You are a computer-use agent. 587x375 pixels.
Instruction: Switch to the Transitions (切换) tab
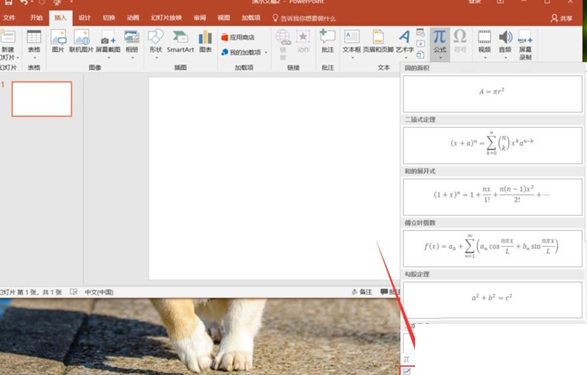[109, 18]
